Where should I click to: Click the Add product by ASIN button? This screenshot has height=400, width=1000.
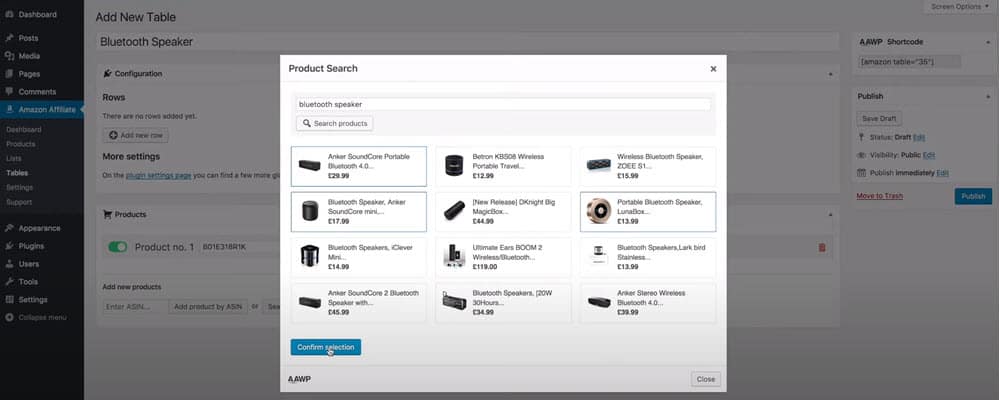pyautogui.click(x=208, y=307)
